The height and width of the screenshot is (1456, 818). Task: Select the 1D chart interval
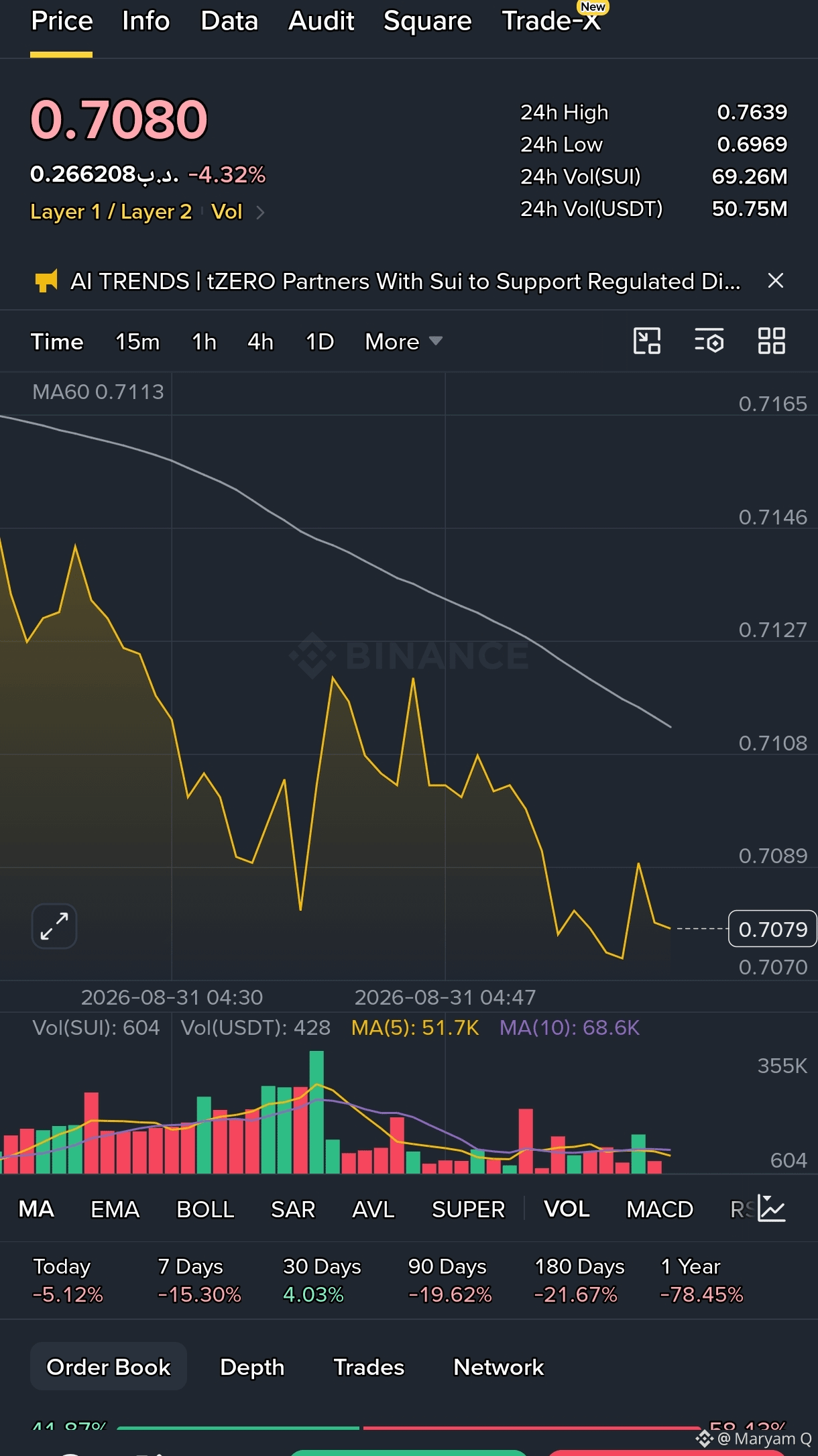click(320, 342)
